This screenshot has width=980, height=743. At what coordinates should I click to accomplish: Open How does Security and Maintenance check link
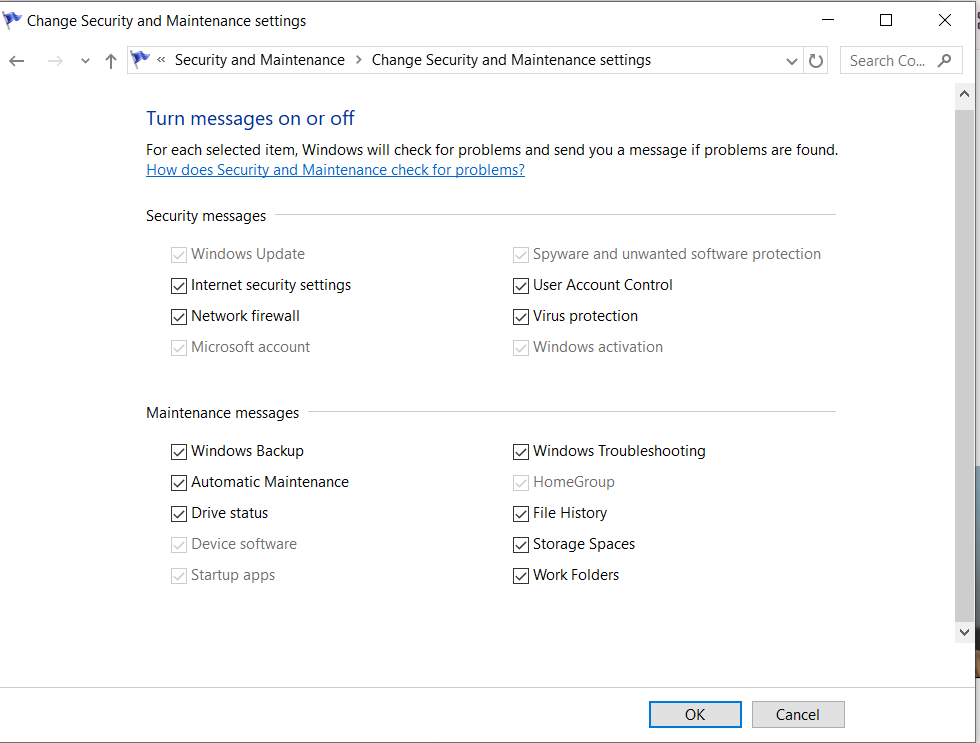(x=335, y=170)
